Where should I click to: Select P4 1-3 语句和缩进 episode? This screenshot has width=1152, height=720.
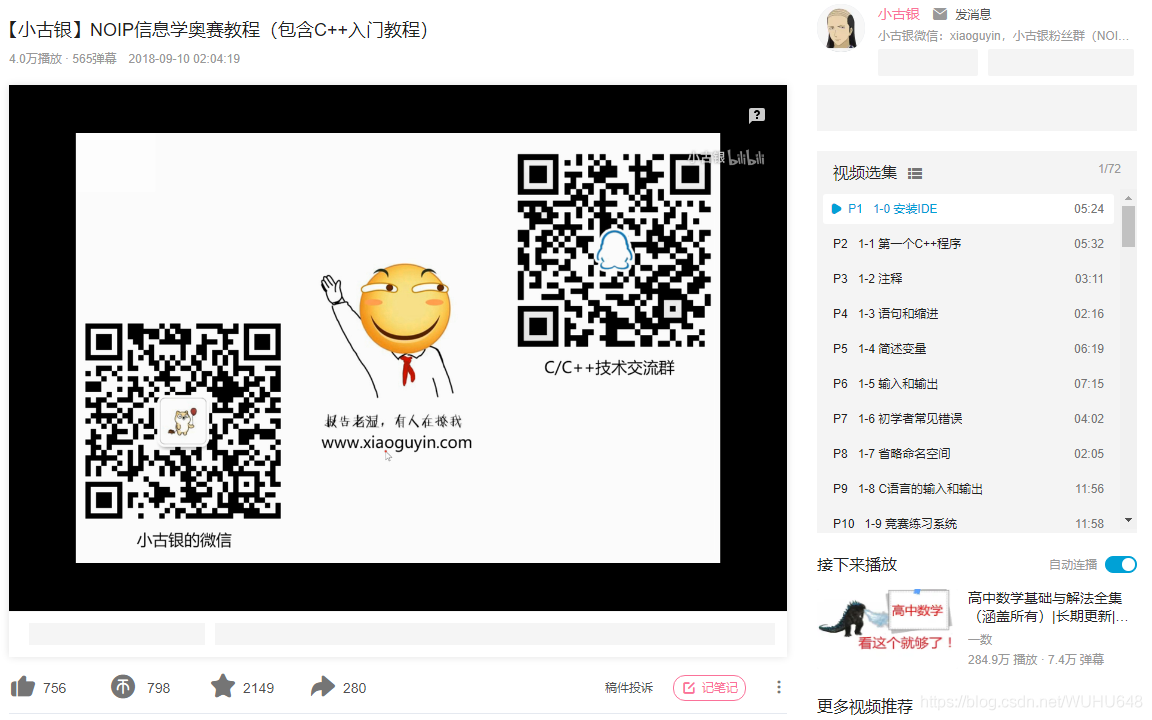coord(968,314)
